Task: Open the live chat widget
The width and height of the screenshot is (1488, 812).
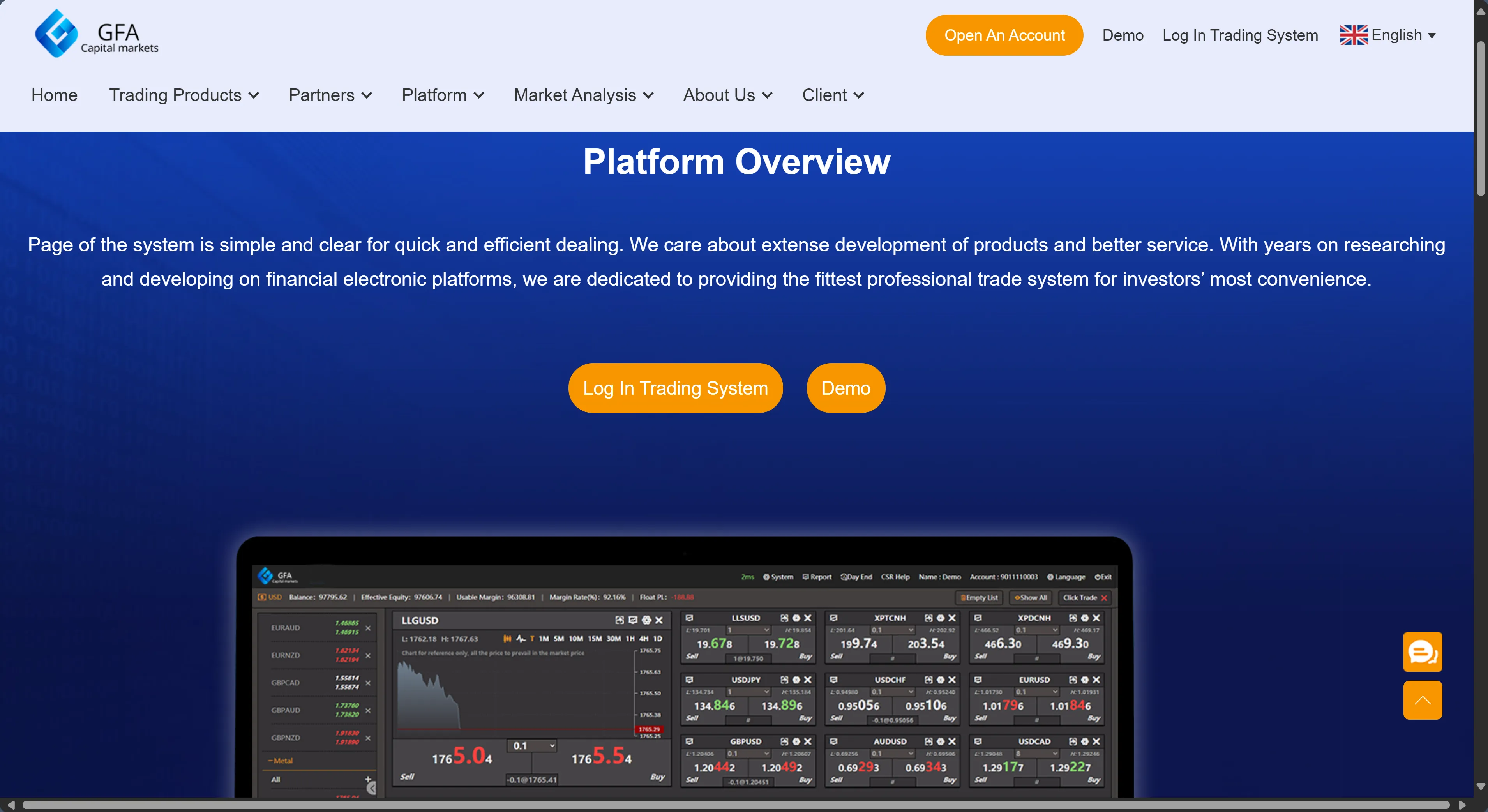Action: 1422,651
